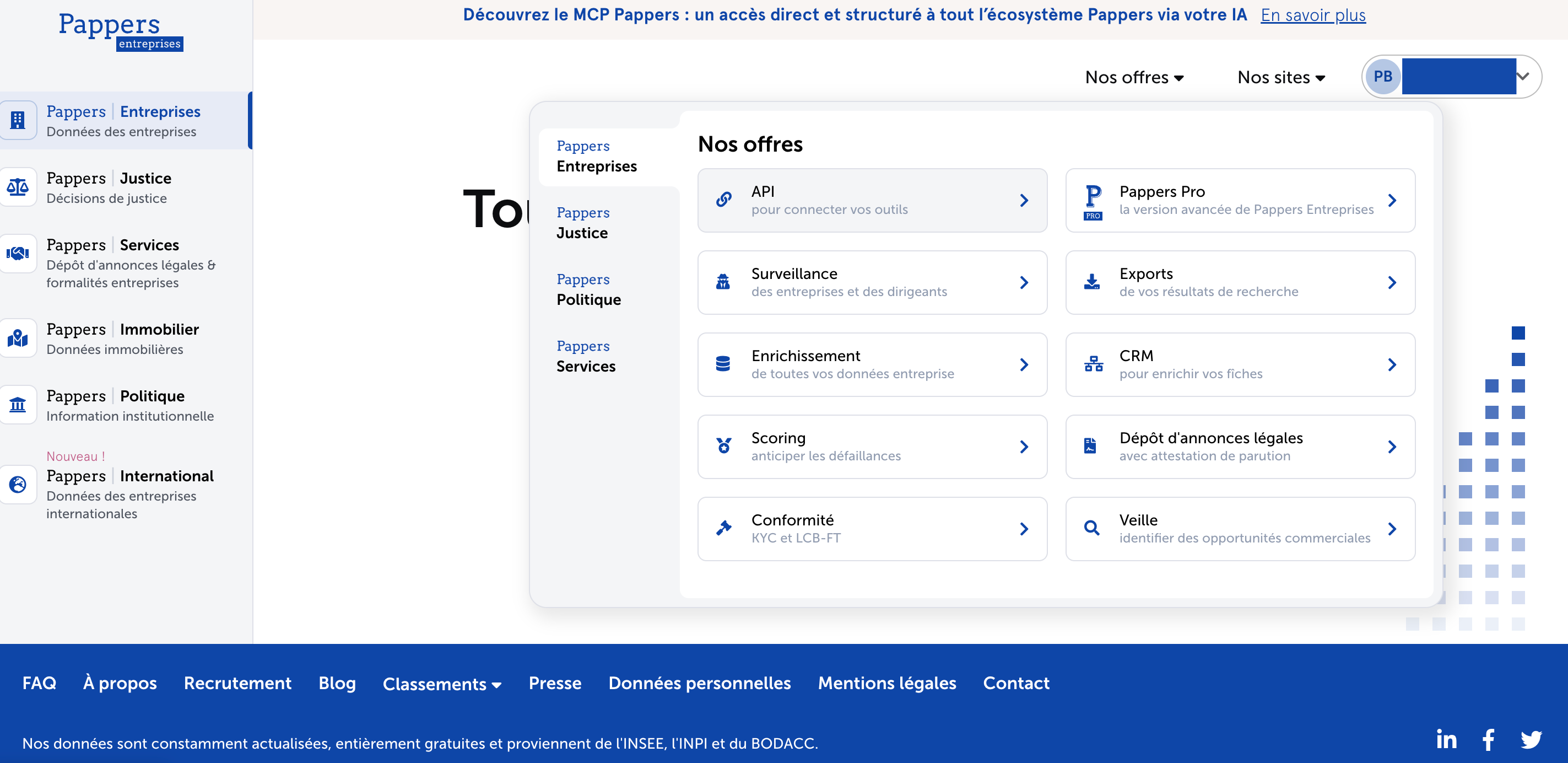Click the Pappers Politique institution icon
Viewport: 1568px width, 763px height.
(18, 404)
